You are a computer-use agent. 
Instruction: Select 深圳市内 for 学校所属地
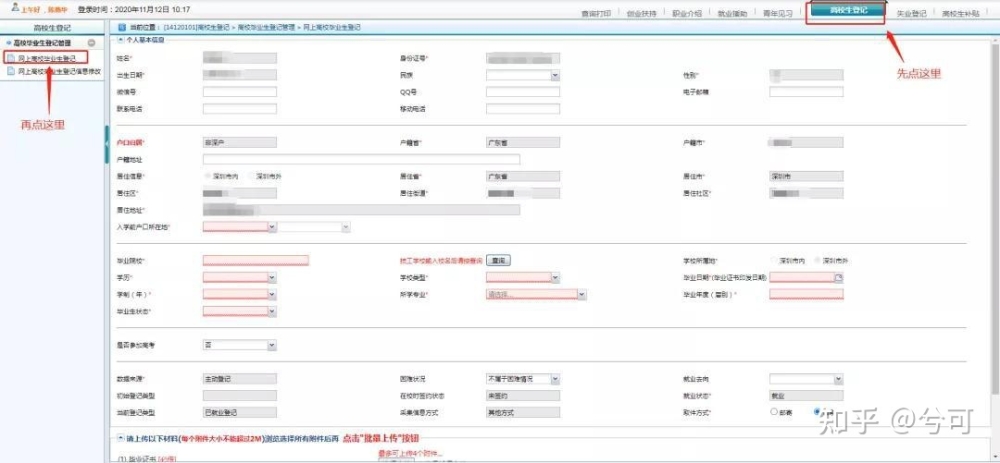tap(775, 261)
